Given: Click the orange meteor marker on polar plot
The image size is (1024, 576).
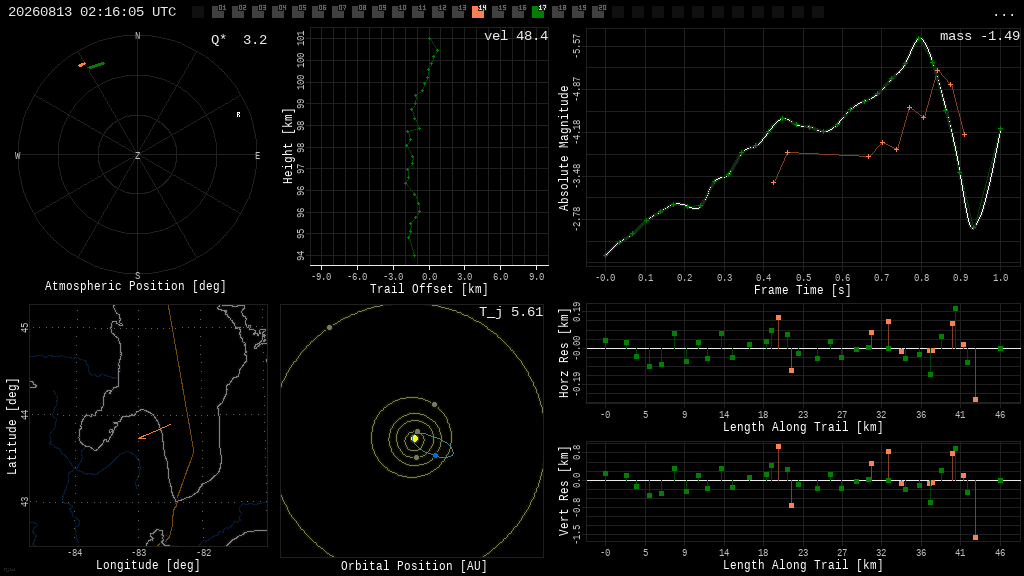Looking at the screenshot, I should (x=82, y=65).
